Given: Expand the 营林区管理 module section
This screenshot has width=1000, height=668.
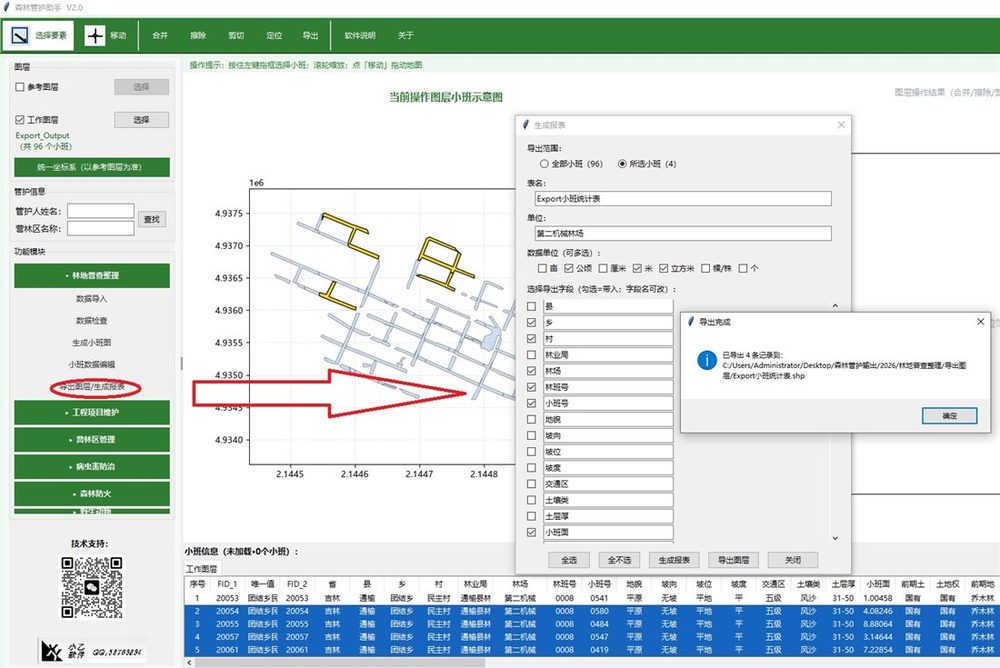Looking at the screenshot, I should pos(92,440).
